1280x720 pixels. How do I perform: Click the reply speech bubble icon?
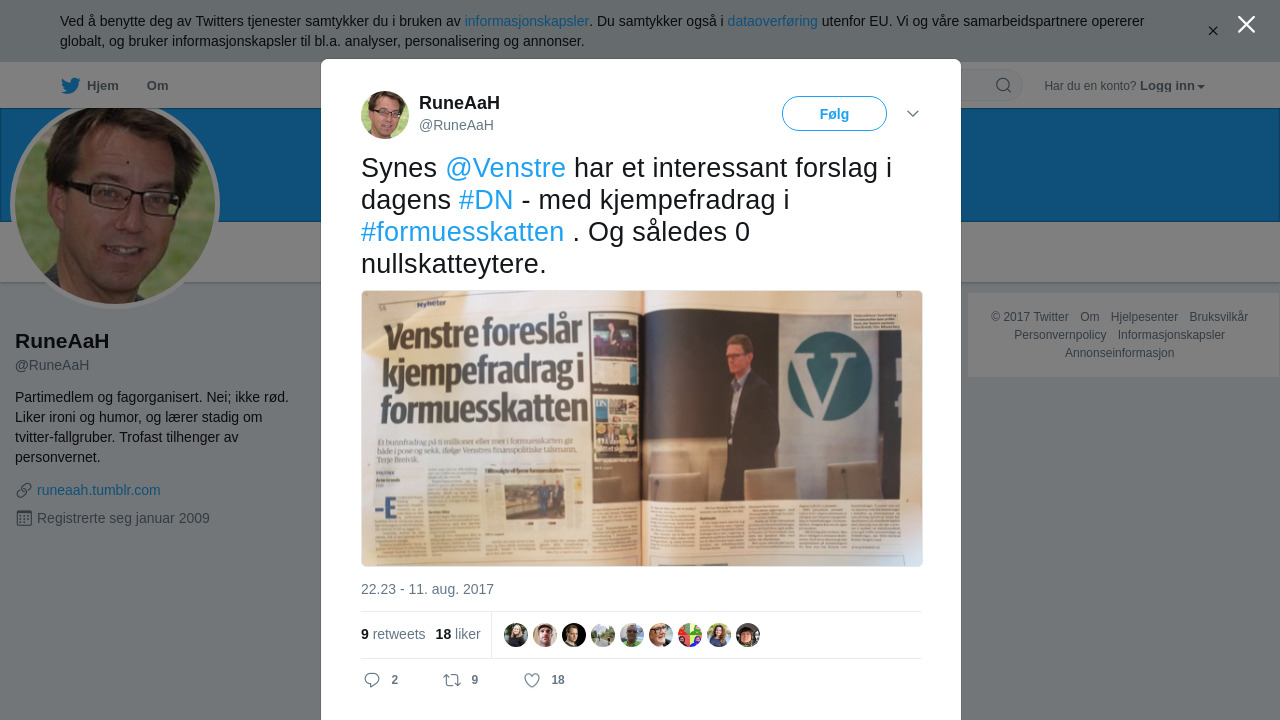(372, 680)
